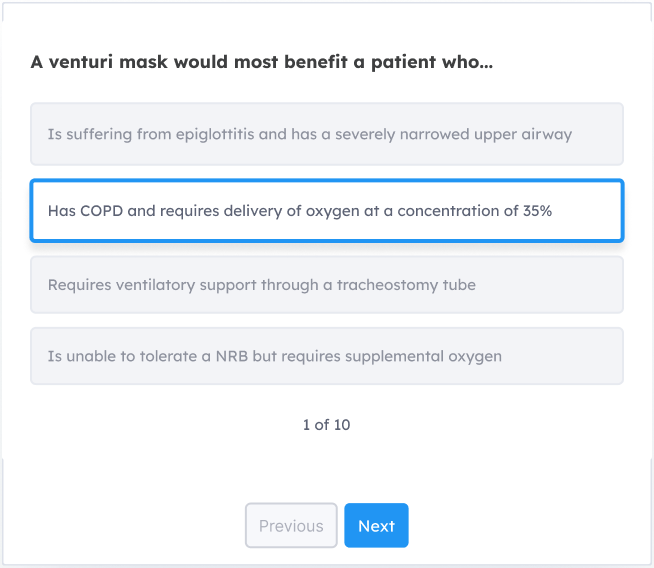Advance to question 2 with Next
Screen dimensions: 654x568
(376, 526)
